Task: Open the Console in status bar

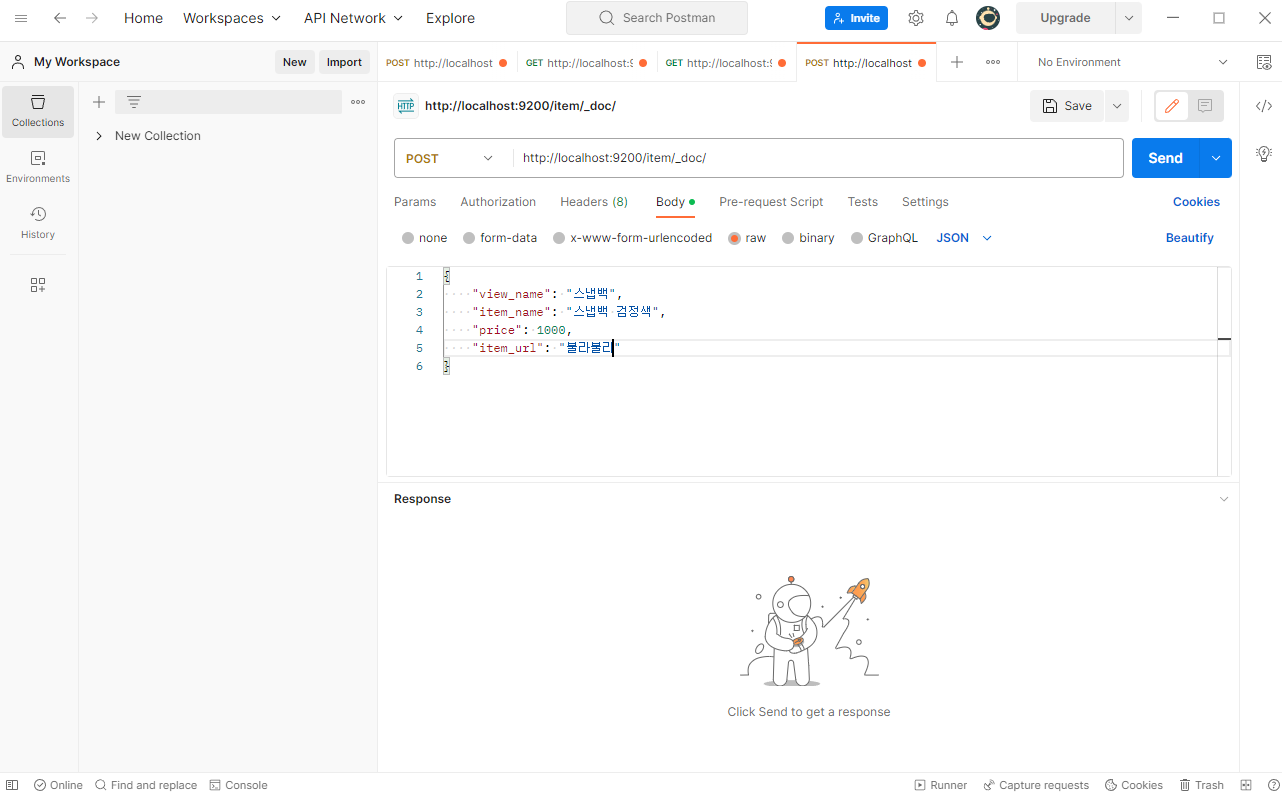Action: pyautogui.click(x=238, y=785)
